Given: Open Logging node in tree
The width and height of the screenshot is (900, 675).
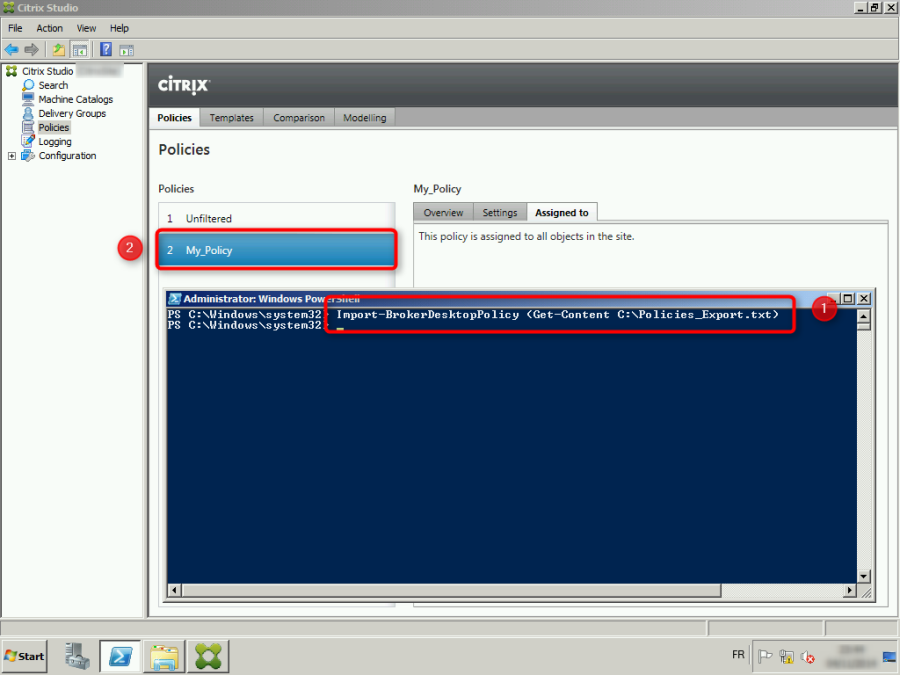Looking at the screenshot, I should point(55,142).
